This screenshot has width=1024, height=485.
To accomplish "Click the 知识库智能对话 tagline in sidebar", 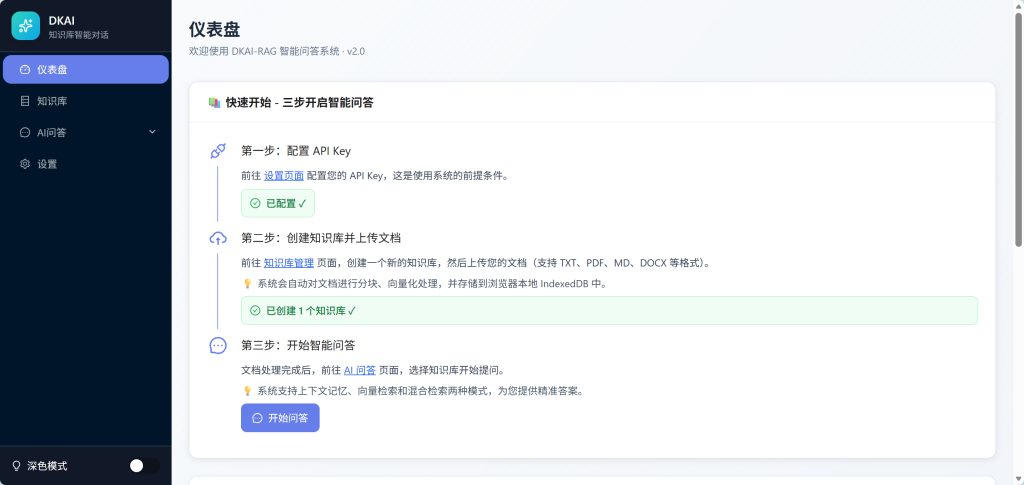I will tap(78, 35).
